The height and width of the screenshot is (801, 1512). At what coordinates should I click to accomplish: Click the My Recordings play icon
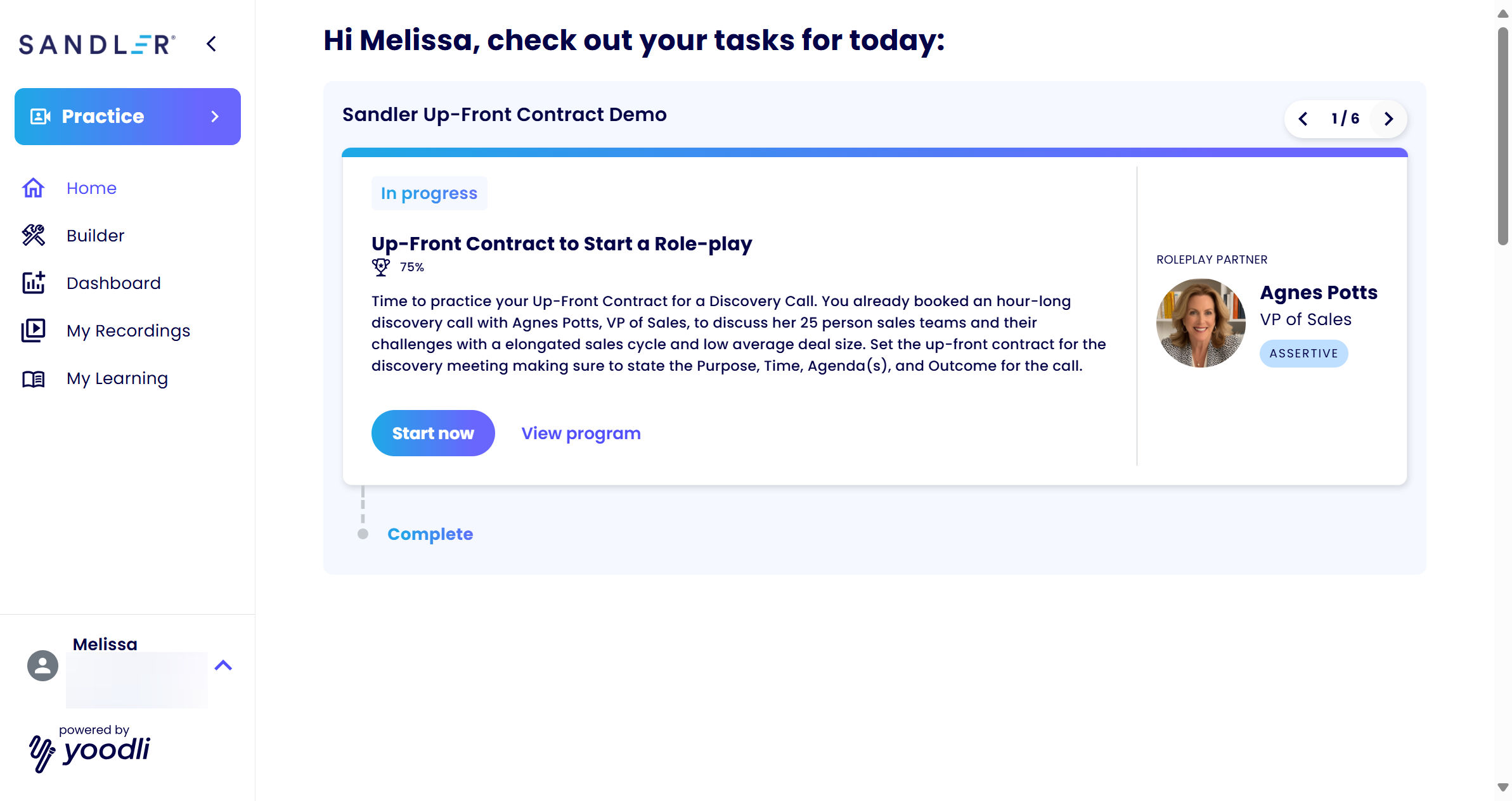(x=33, y=330)
